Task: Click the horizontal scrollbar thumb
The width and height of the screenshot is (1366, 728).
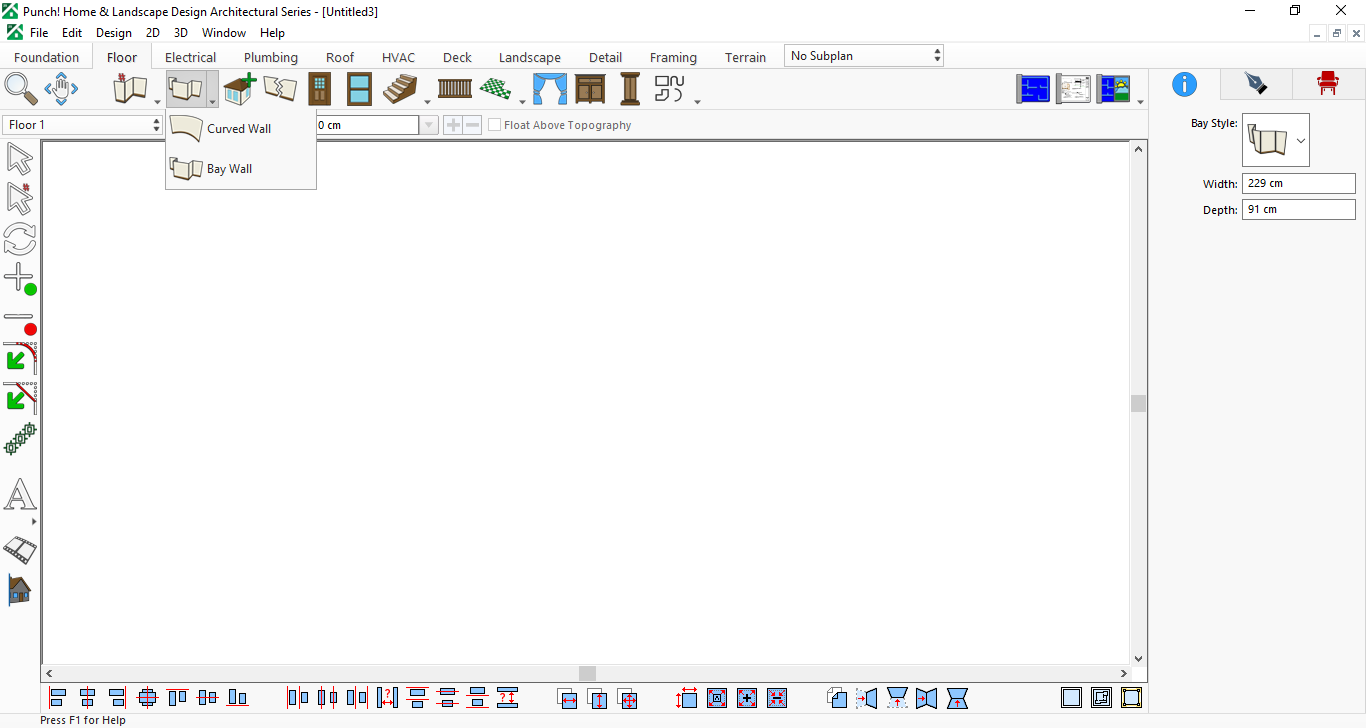Action: click(x=588, y=674)
